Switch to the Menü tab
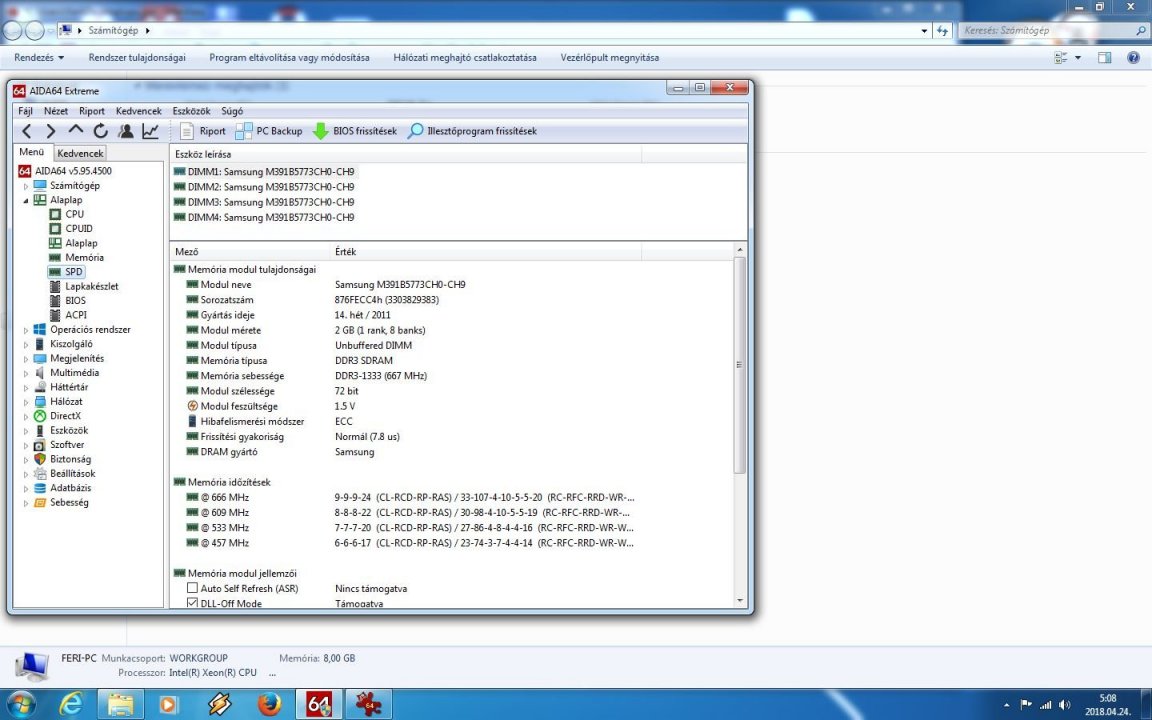 pos(32,152)
